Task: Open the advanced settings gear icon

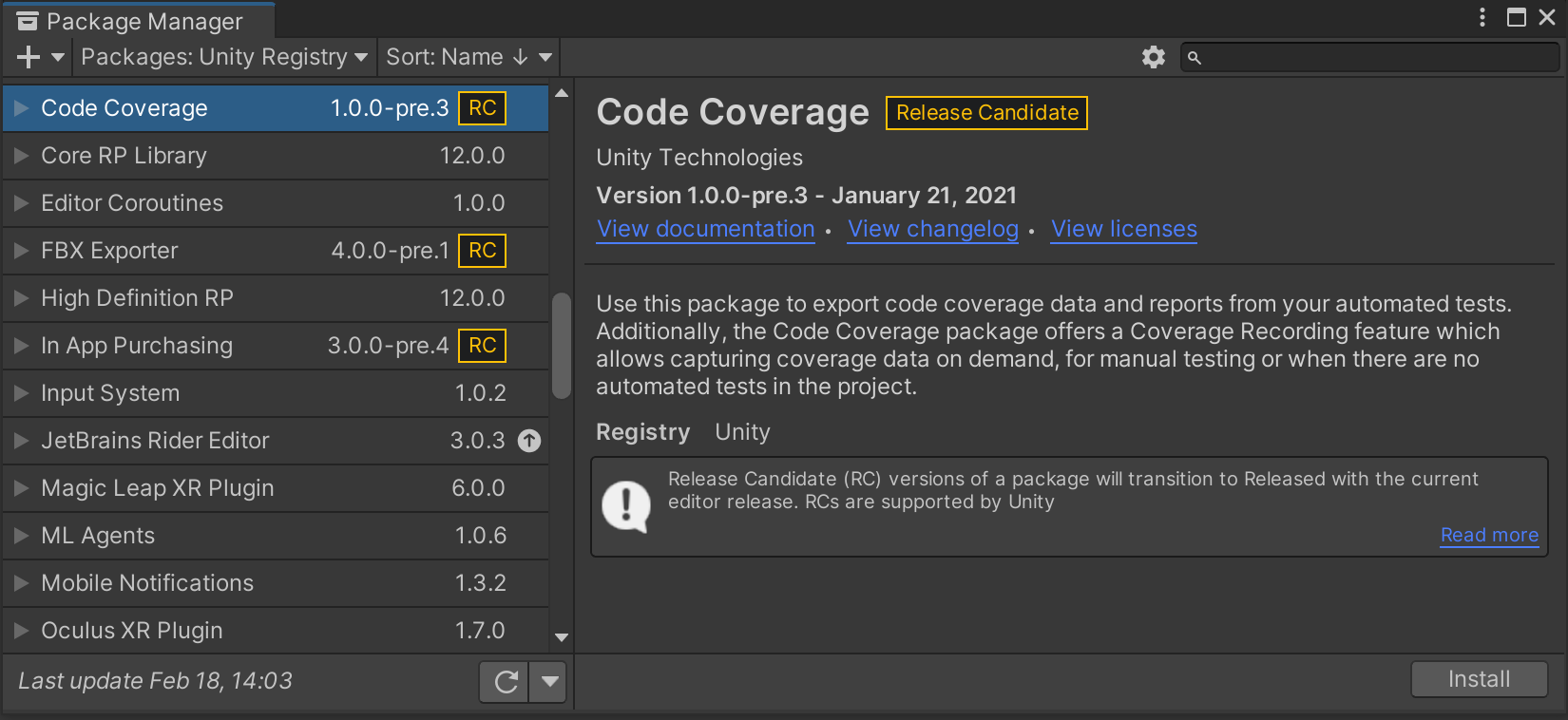Action: (1153, 58)
